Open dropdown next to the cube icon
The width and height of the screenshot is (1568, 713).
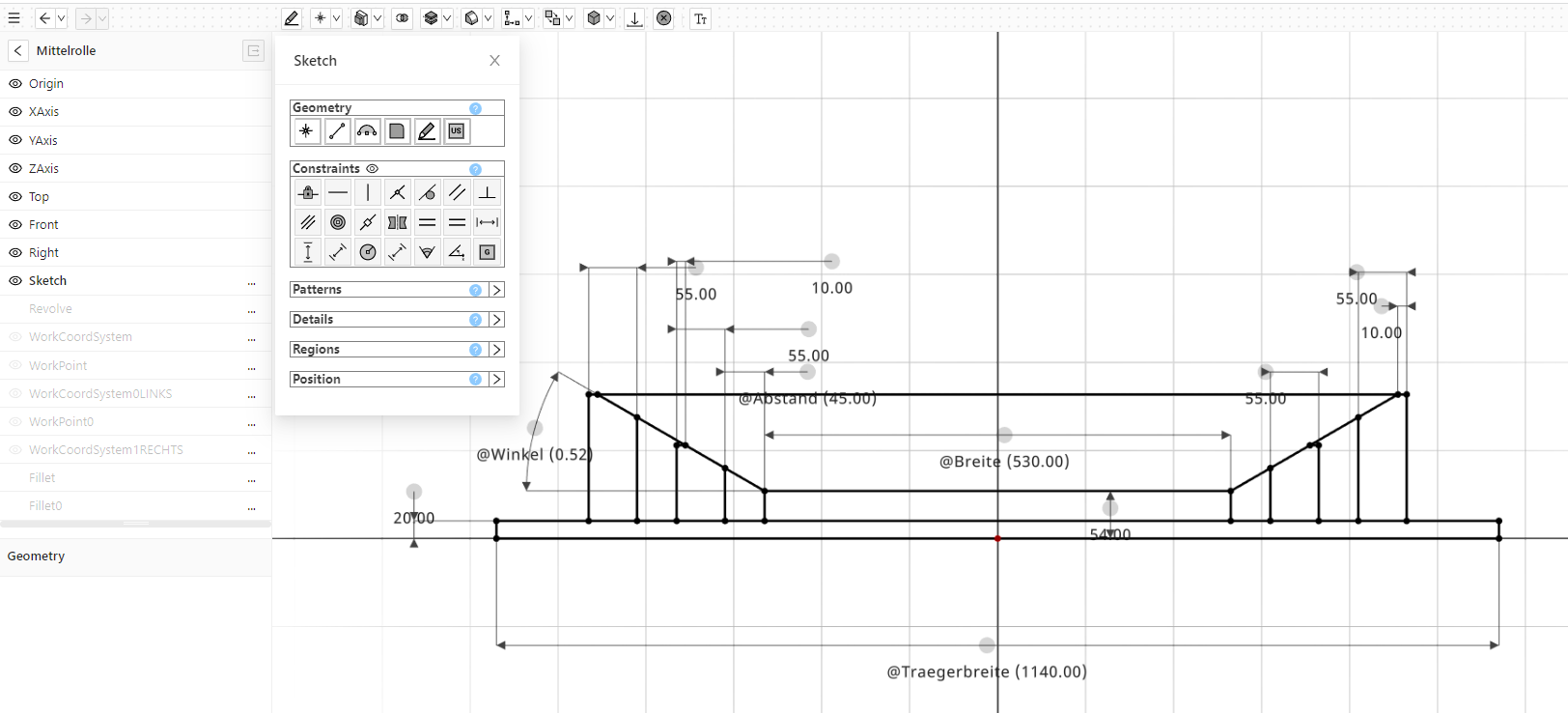[x=610, y=18]
